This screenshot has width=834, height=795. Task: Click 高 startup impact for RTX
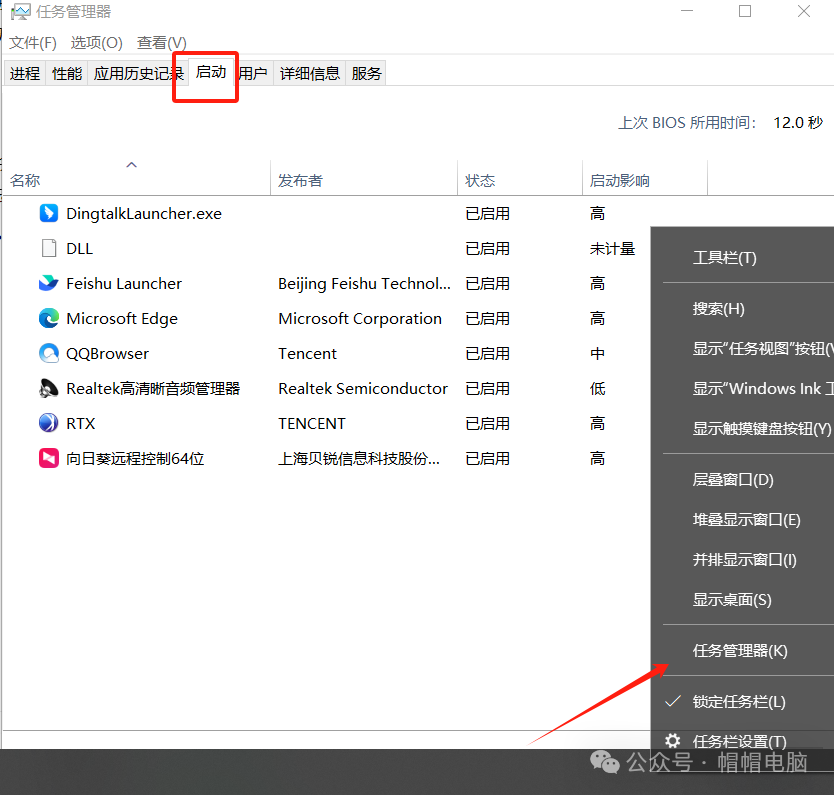coord(597,424)
